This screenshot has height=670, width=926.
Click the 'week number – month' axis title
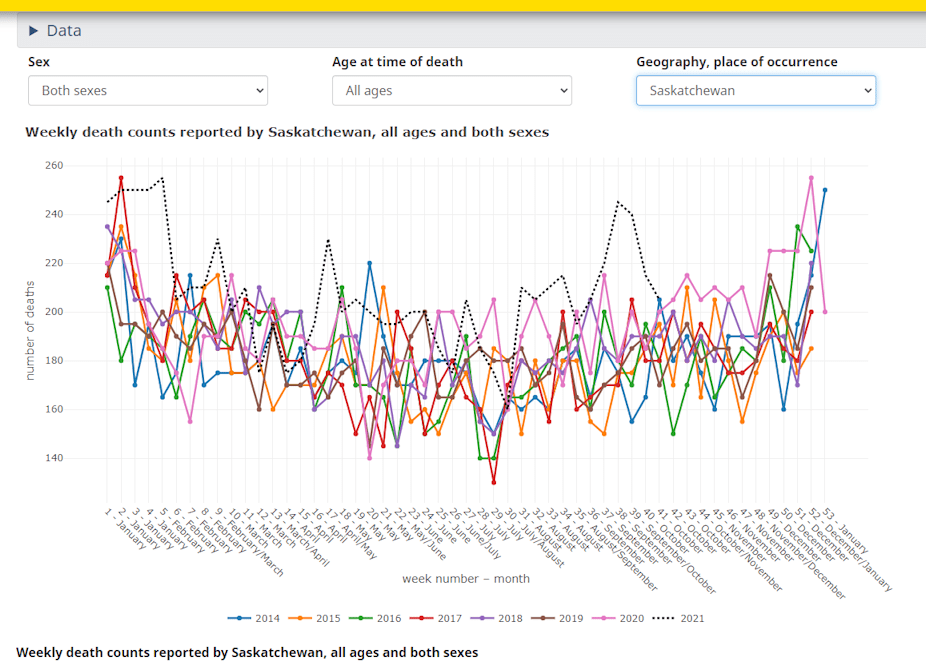pos(466,579)
